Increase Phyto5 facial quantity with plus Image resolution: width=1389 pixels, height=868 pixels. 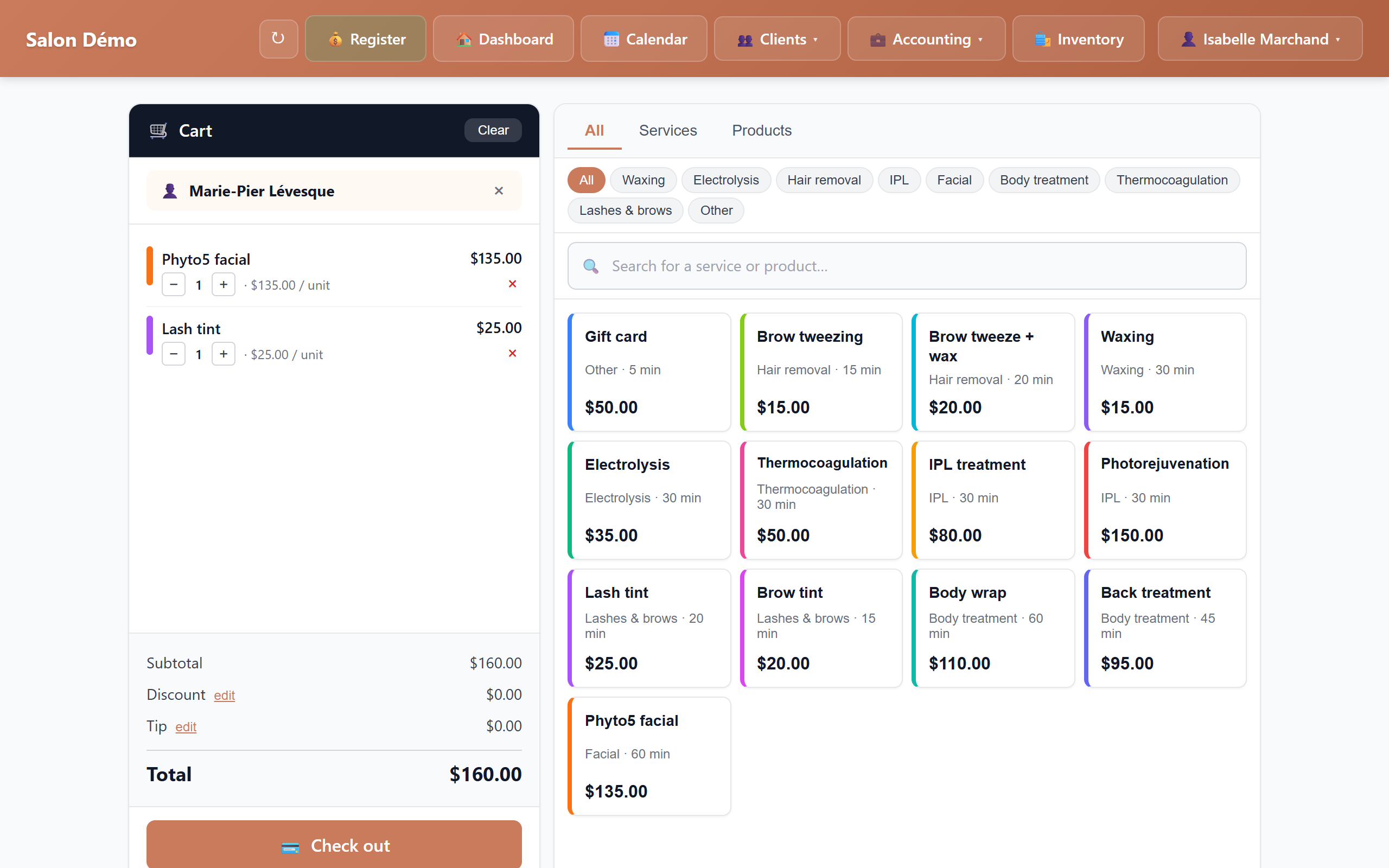point(224,285)
